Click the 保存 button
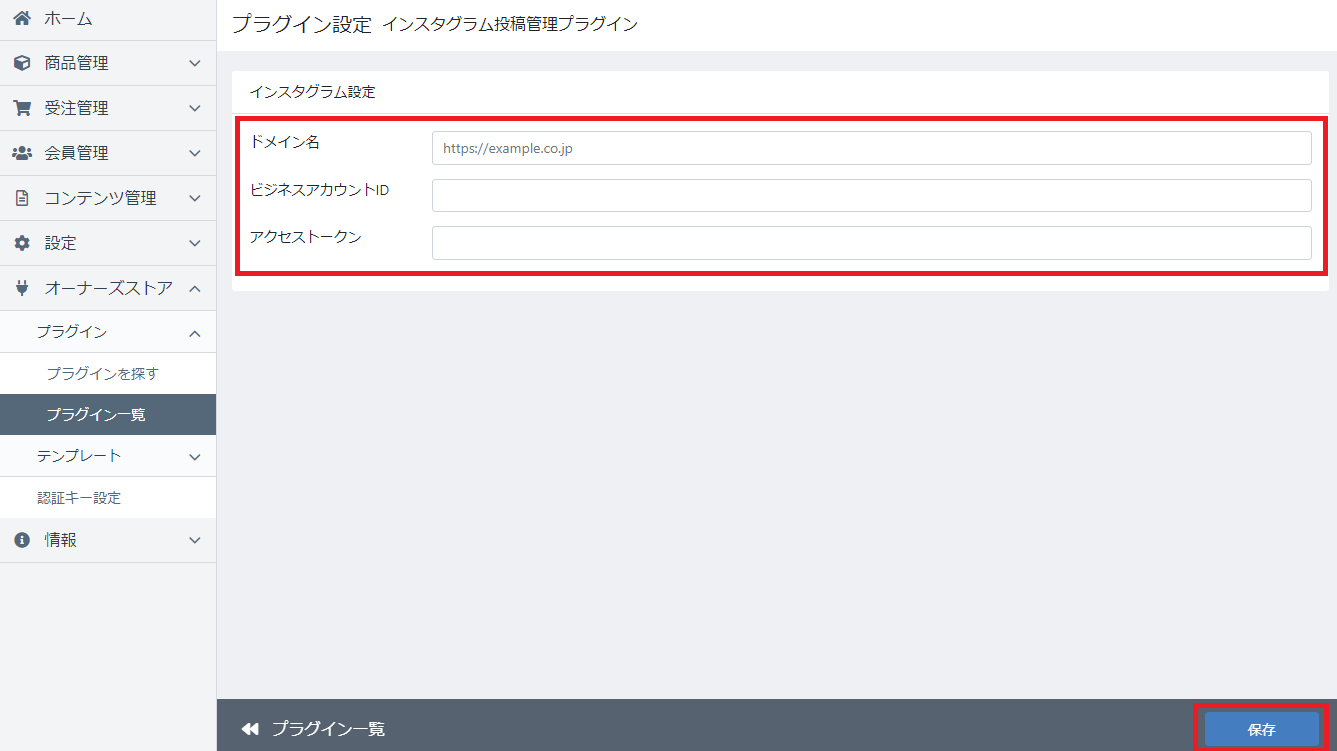 coord(1262,729)
